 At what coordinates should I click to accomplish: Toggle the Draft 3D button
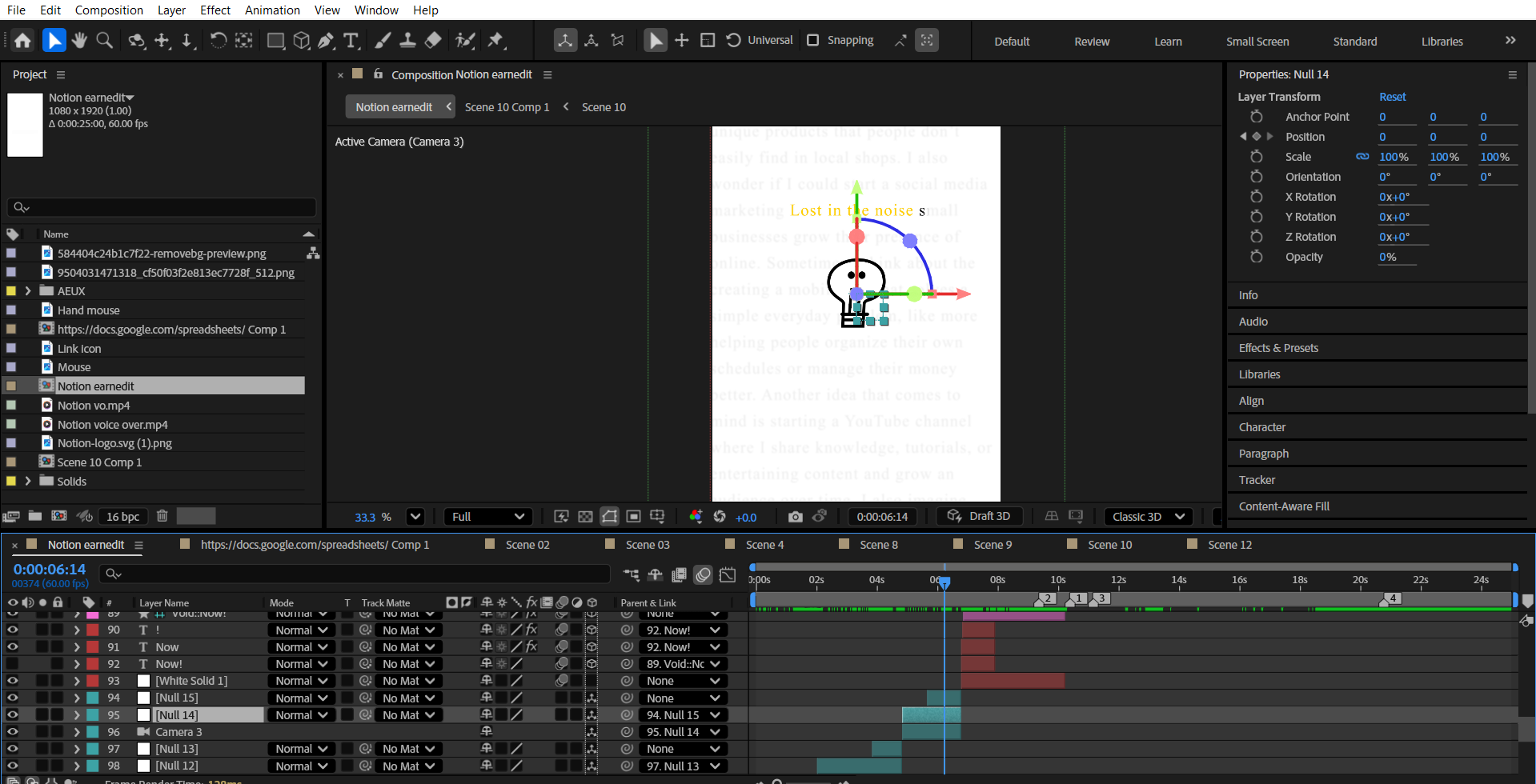click(x=980, y=517)
